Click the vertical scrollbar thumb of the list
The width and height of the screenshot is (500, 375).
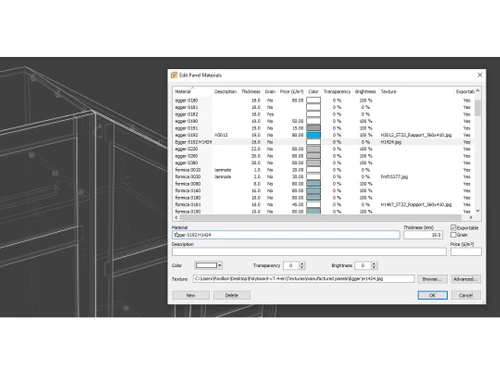point(478,108)
